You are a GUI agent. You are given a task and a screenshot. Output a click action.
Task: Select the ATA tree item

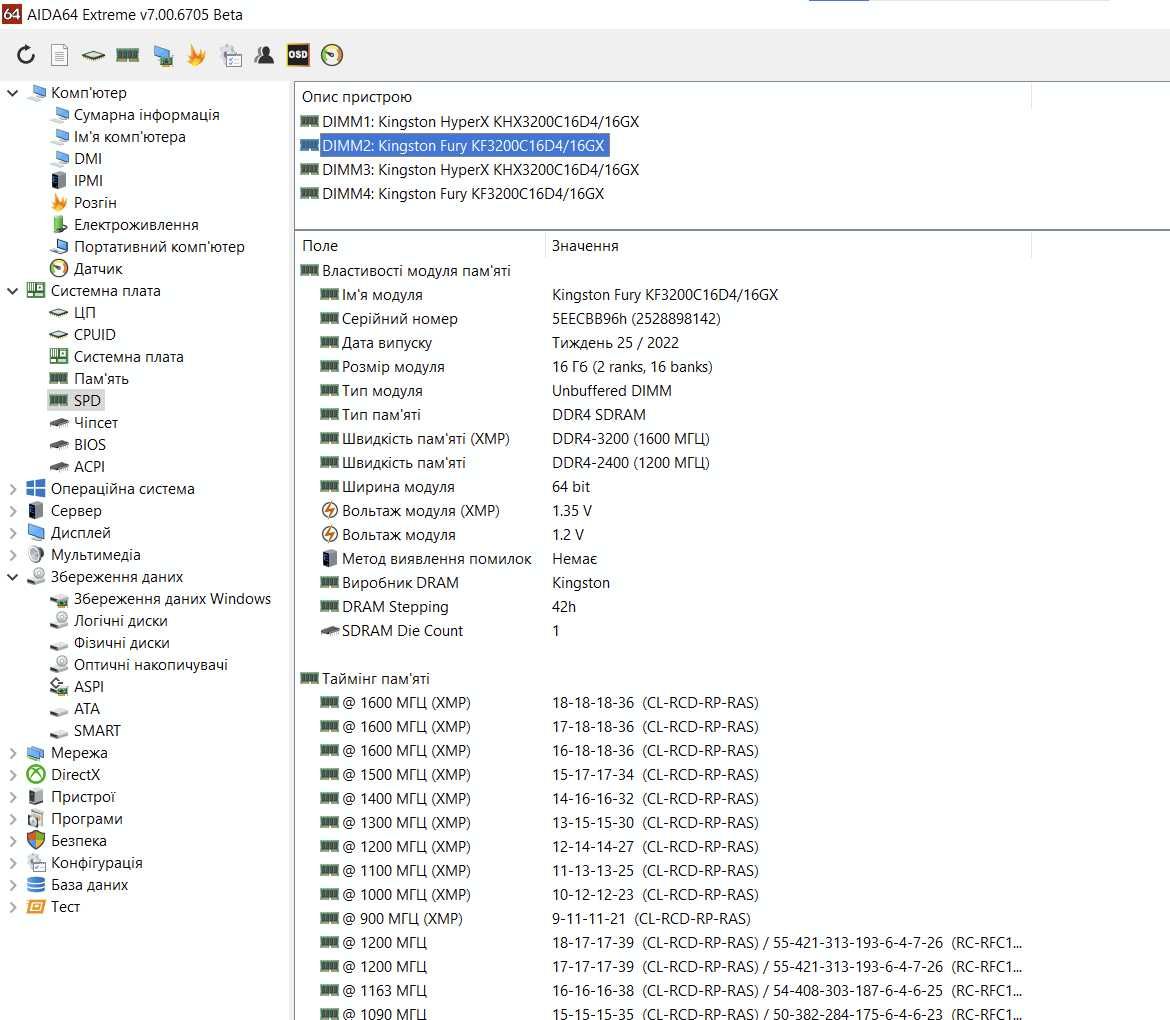click(87, 709)
